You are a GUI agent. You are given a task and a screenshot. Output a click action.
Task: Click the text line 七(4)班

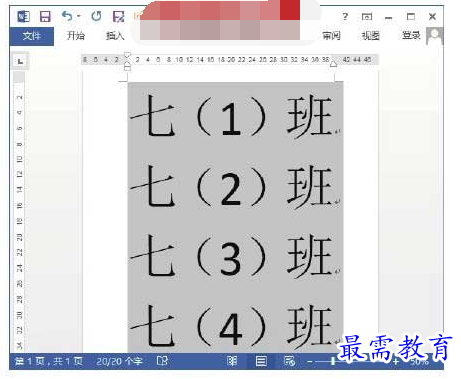tap(232, 326)
